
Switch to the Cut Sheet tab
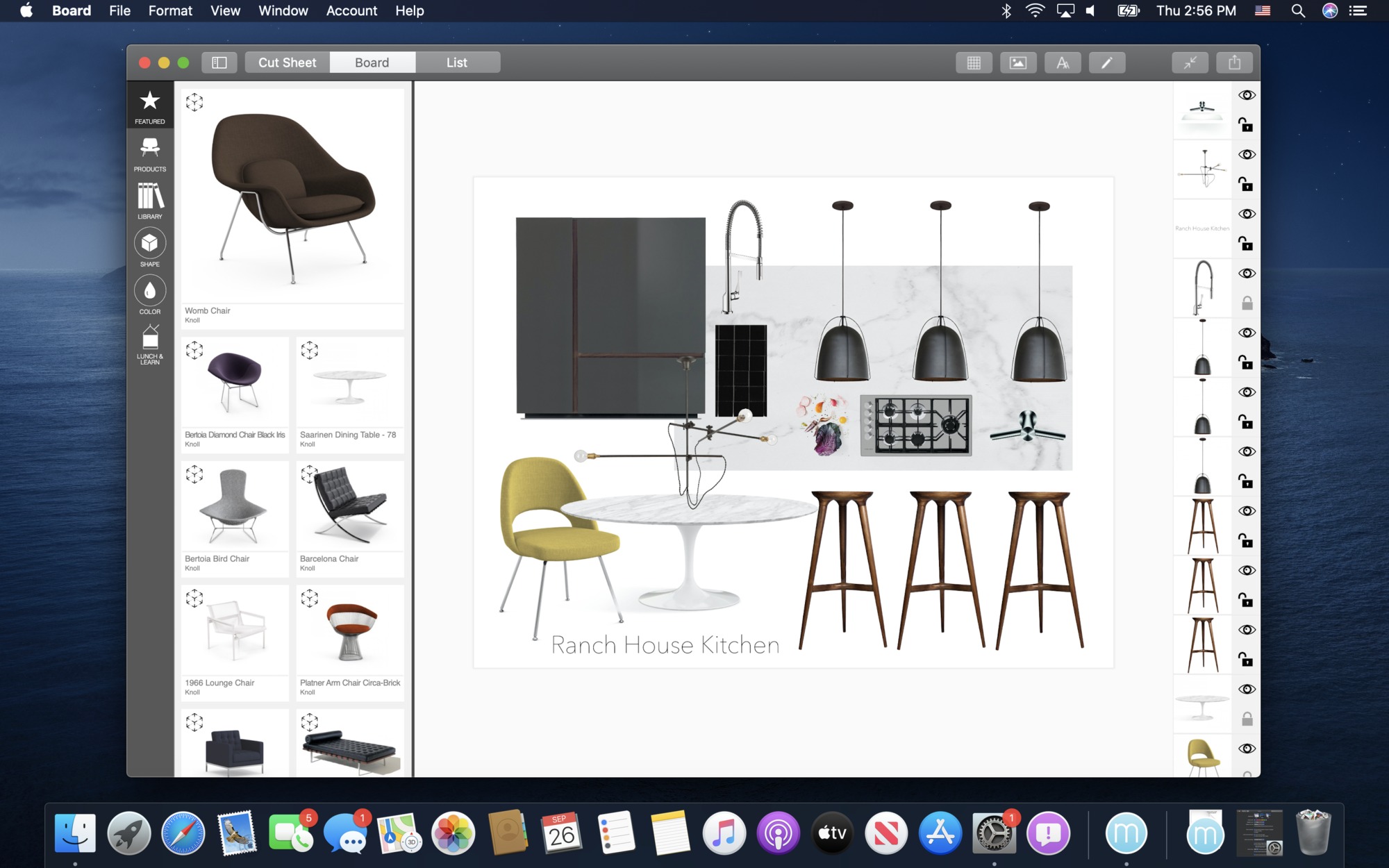[286, 62]
